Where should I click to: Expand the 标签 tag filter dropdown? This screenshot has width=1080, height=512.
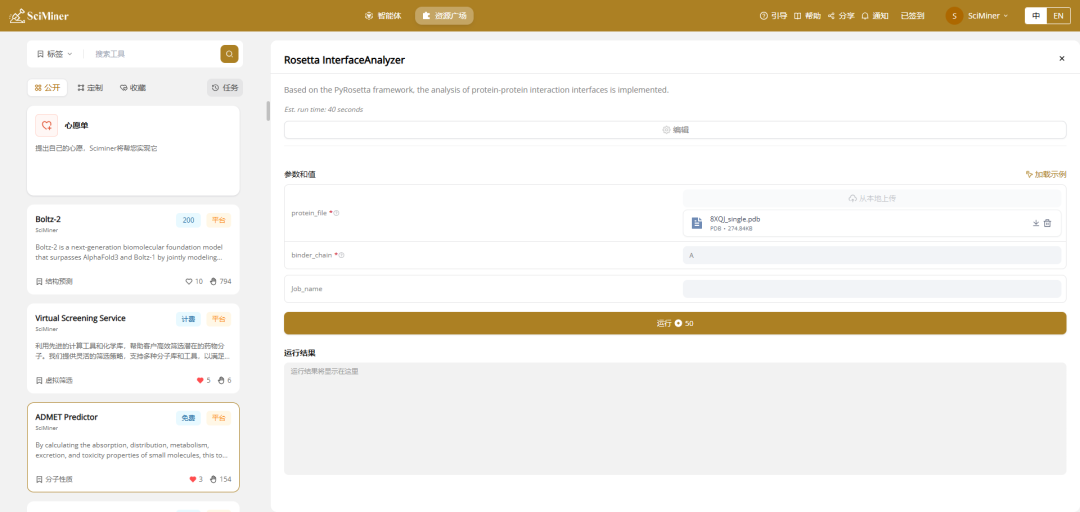(54, 54)
